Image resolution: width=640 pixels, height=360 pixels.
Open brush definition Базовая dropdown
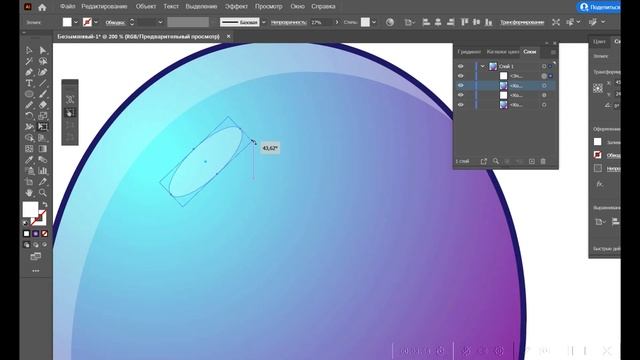[x=264, y=22]
